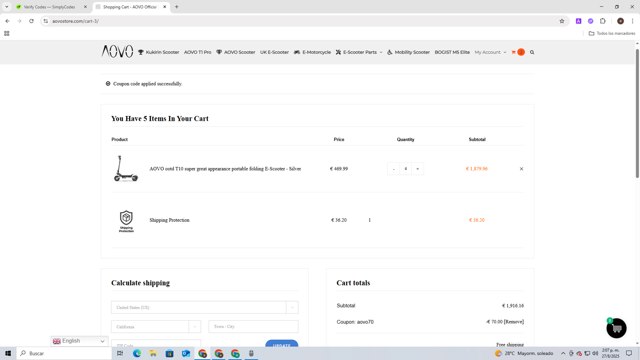Image resolution: width=640 pixels, height=360 pixels.
Task: Click the subtotal value € 1,916.16
Action: pos(513,305)
